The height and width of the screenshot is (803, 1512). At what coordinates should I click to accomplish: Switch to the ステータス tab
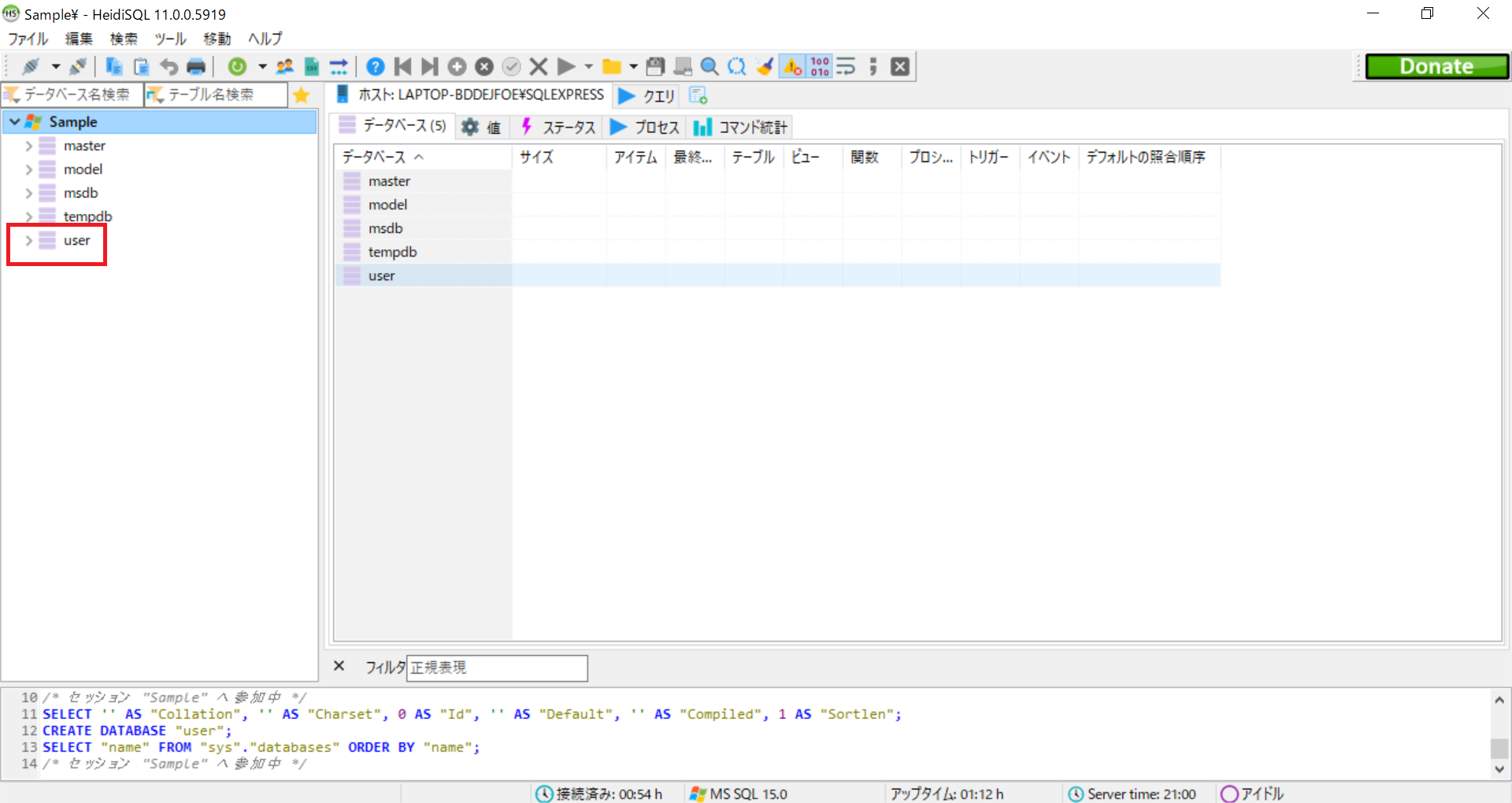[558, 128]
